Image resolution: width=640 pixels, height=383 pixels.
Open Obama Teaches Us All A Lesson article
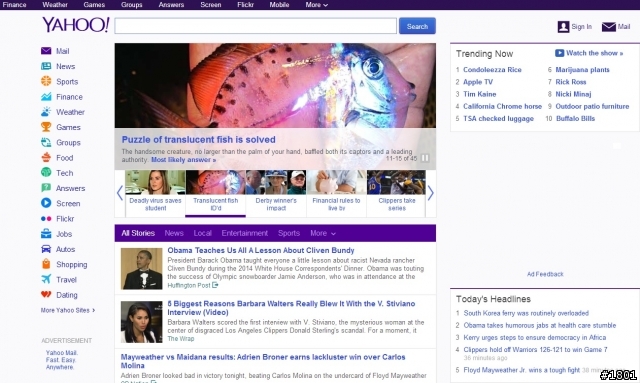(x=260, y=250)
